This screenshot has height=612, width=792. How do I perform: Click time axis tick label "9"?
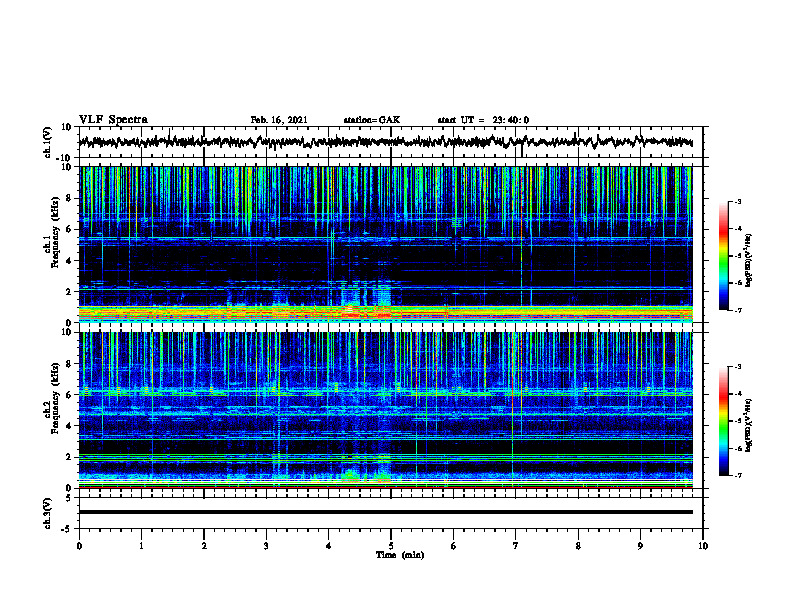640,546
